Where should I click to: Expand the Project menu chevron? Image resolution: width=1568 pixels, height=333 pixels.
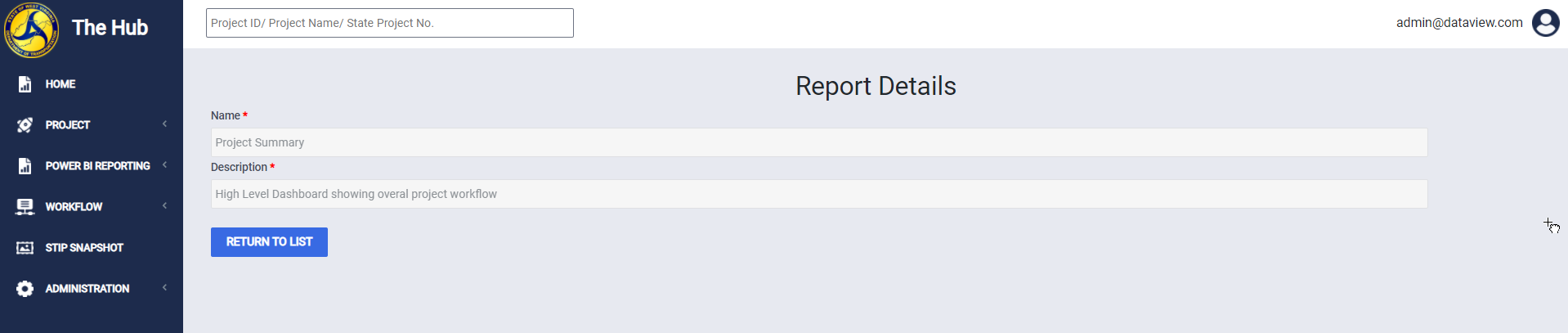point(164,124)
